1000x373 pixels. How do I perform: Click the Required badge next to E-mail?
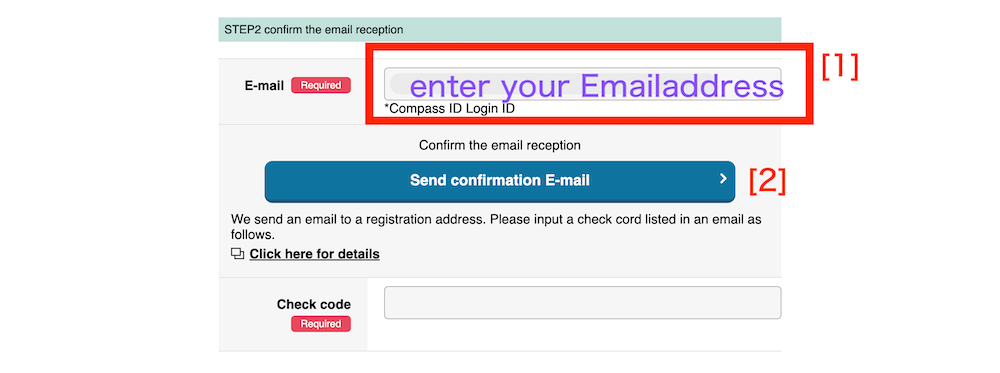[x=321, y=85]
